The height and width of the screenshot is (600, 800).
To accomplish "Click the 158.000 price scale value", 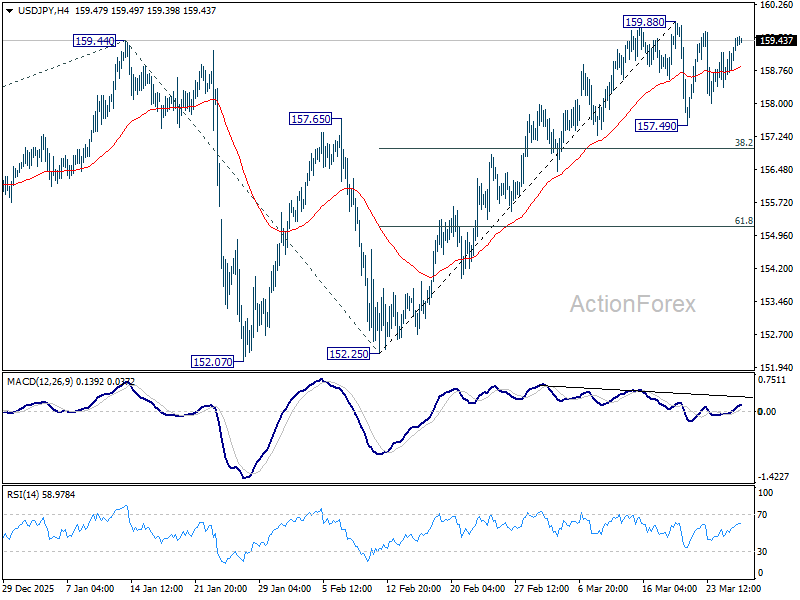I will tap(777, 104).
